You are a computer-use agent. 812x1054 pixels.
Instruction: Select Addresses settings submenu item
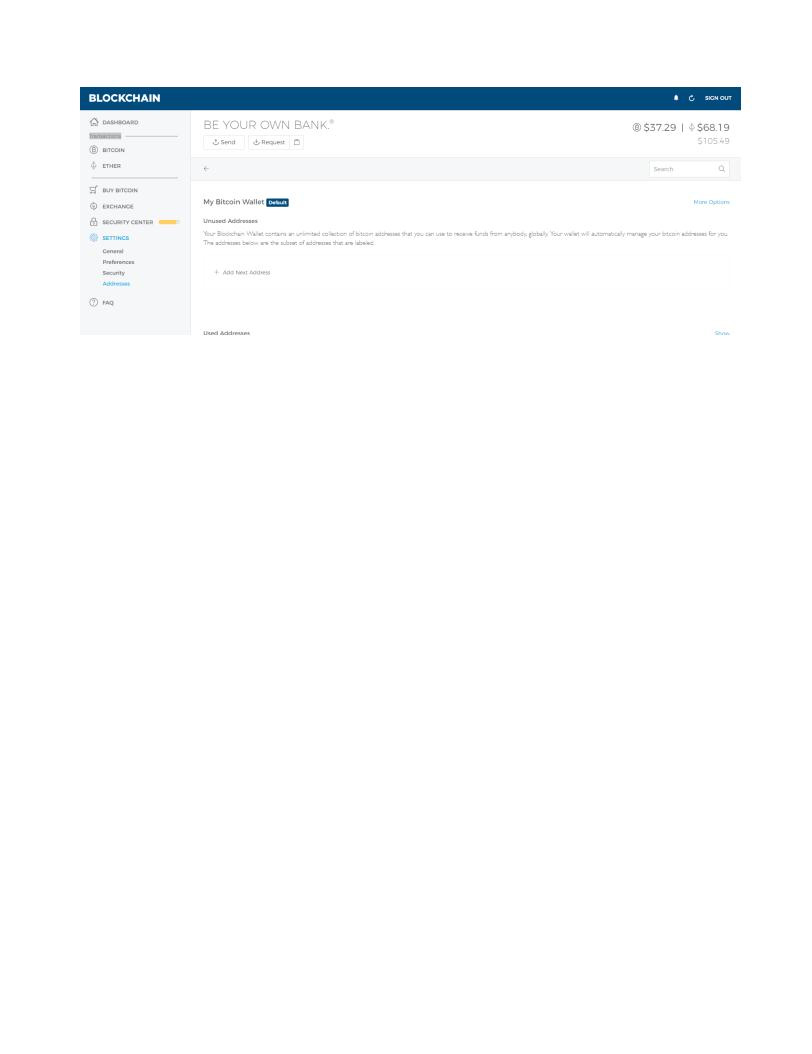click(116, 284)
